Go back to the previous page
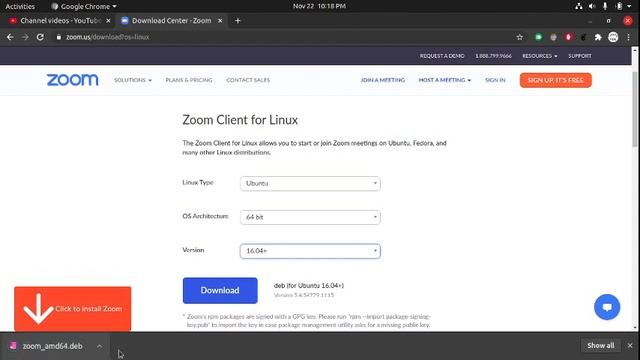The width and height of the screenshot is (640, 360). click(10, 37)
